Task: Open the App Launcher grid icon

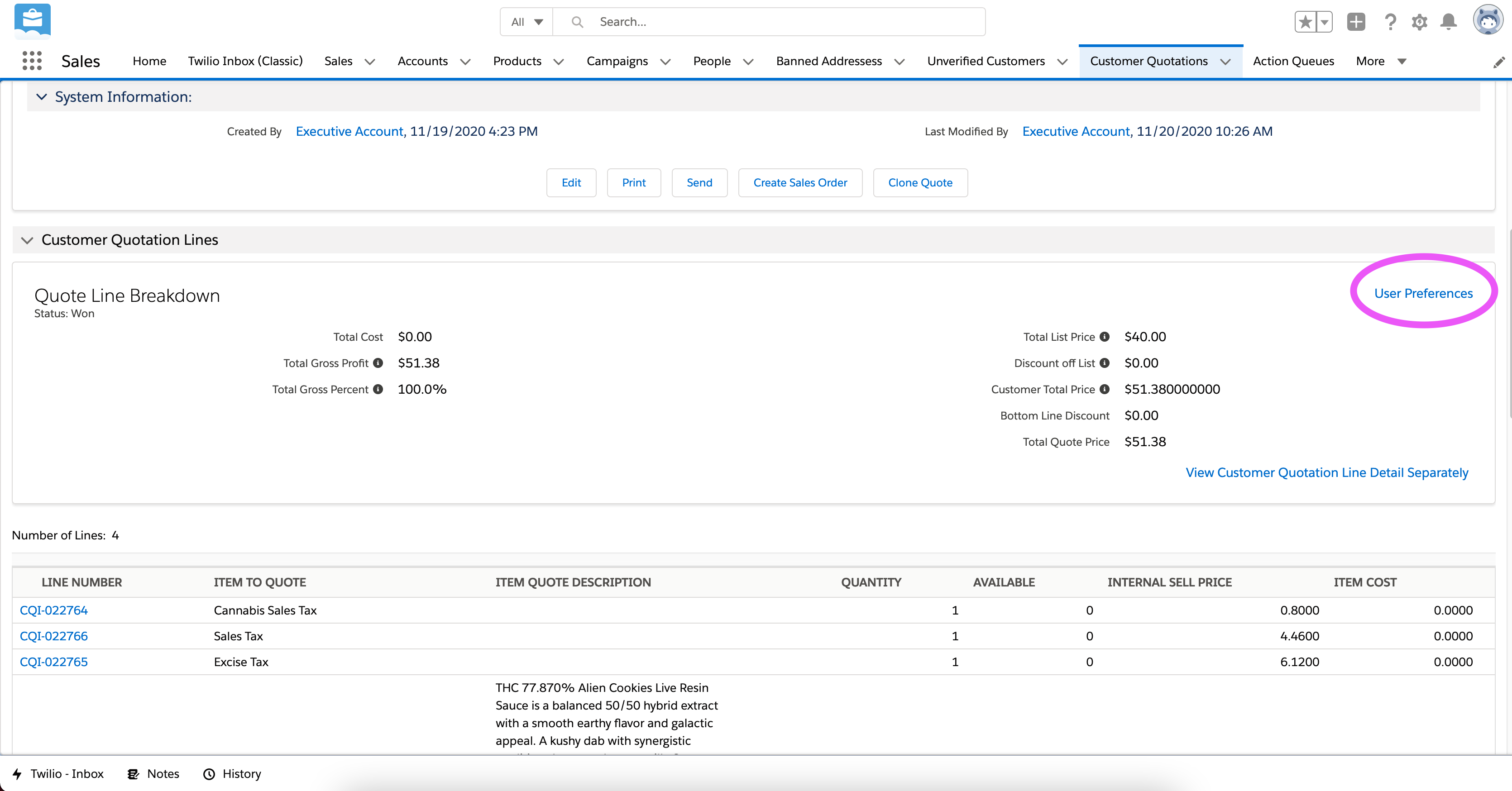Action: point(32,61)
